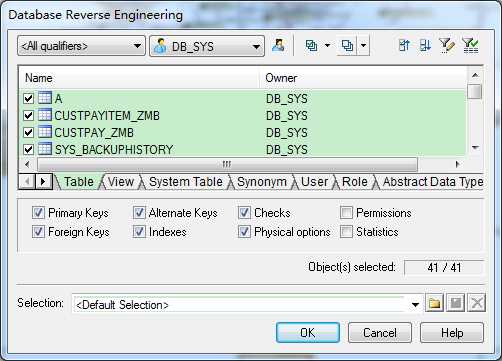The width and height of the screenshot is (502, 361).
Task: Toggle the Enable Filter icon
Action: click(470, 46)
